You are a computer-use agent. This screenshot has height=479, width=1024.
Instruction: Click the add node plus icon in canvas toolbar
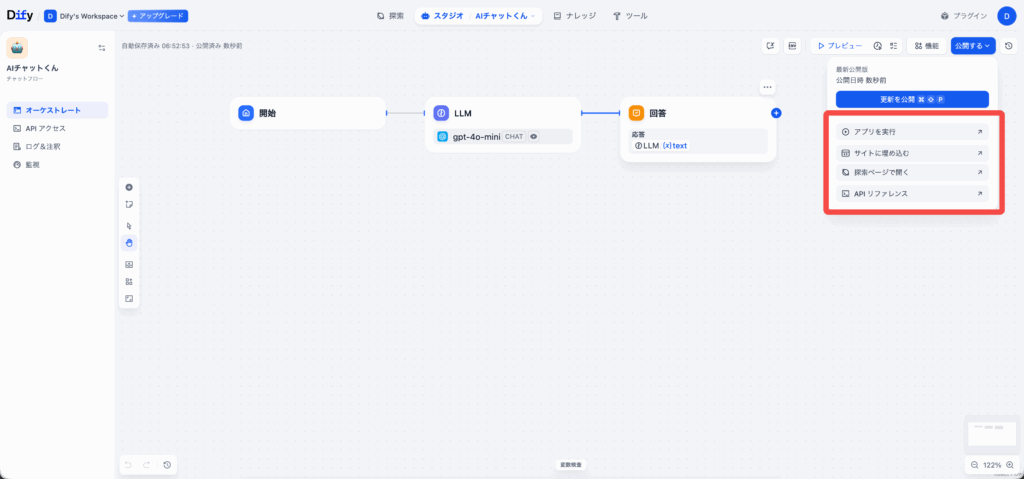pyautogui.click(x=128, y=187)
